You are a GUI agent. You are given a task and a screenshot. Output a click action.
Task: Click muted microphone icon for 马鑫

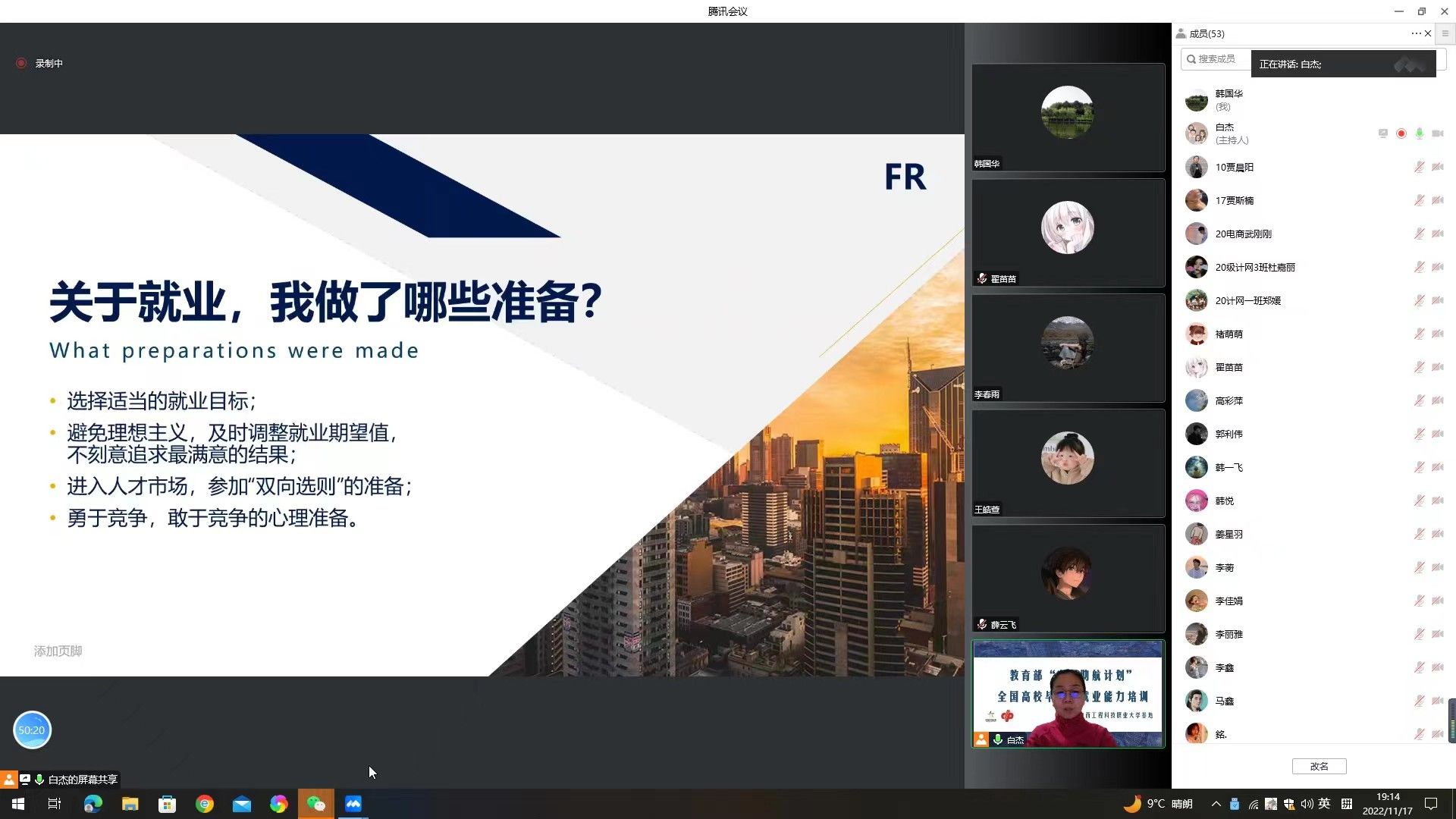point(1420,701)
